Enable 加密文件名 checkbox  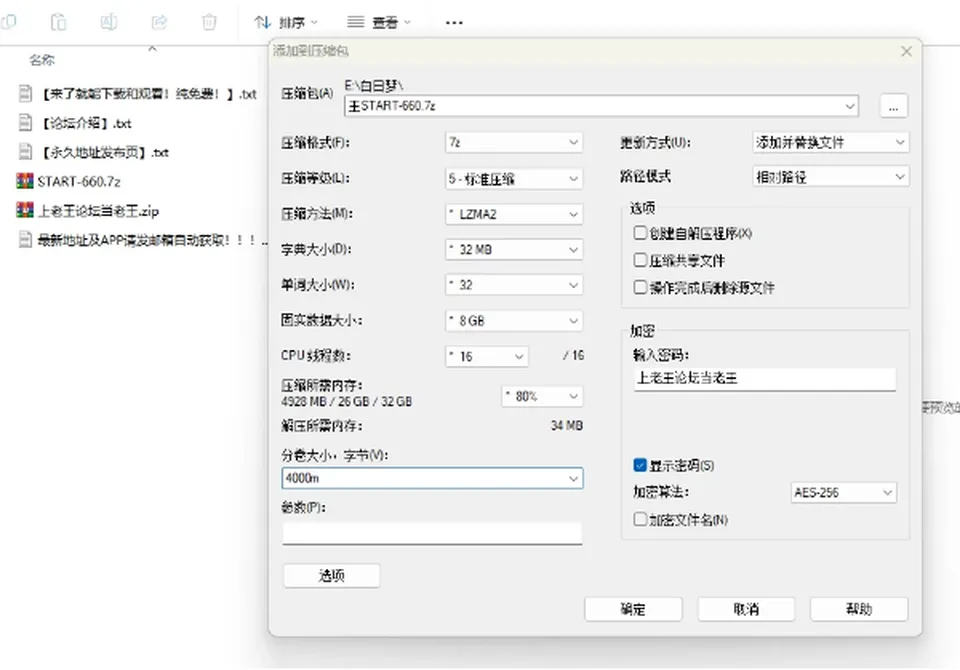[640, 519]
